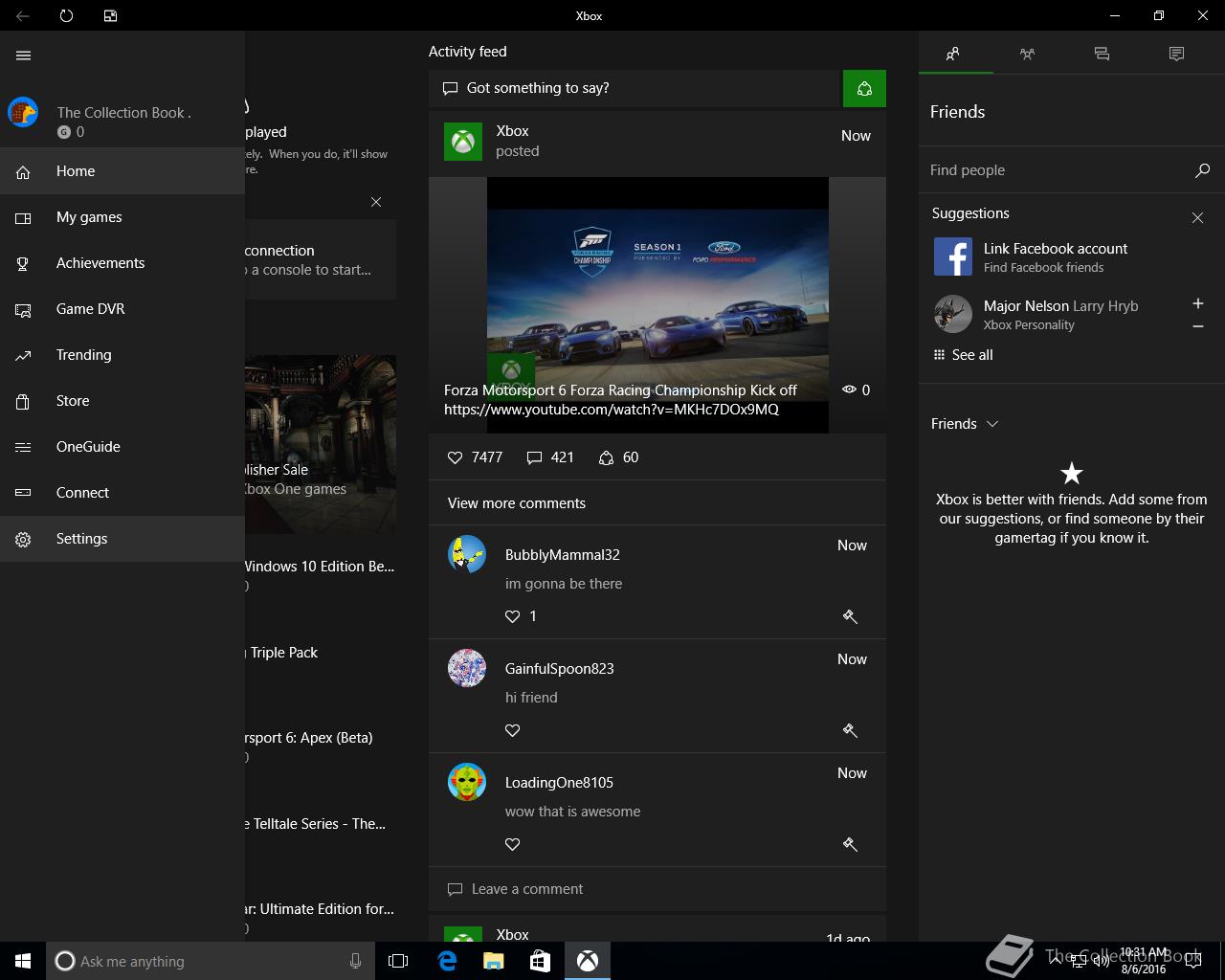Select Connect in the sidebar
This screenshot has height=980, width=1225.
pyautogui.click(x=122, y=493)
